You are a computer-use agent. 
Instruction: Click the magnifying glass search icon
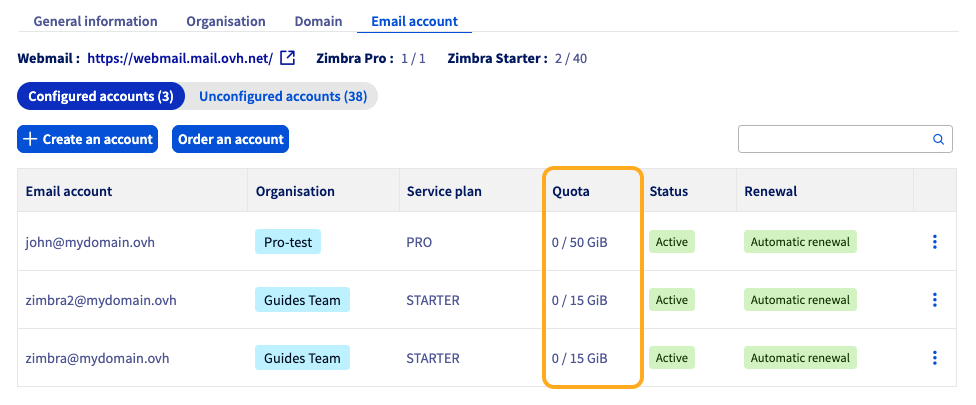click(938, 140)
